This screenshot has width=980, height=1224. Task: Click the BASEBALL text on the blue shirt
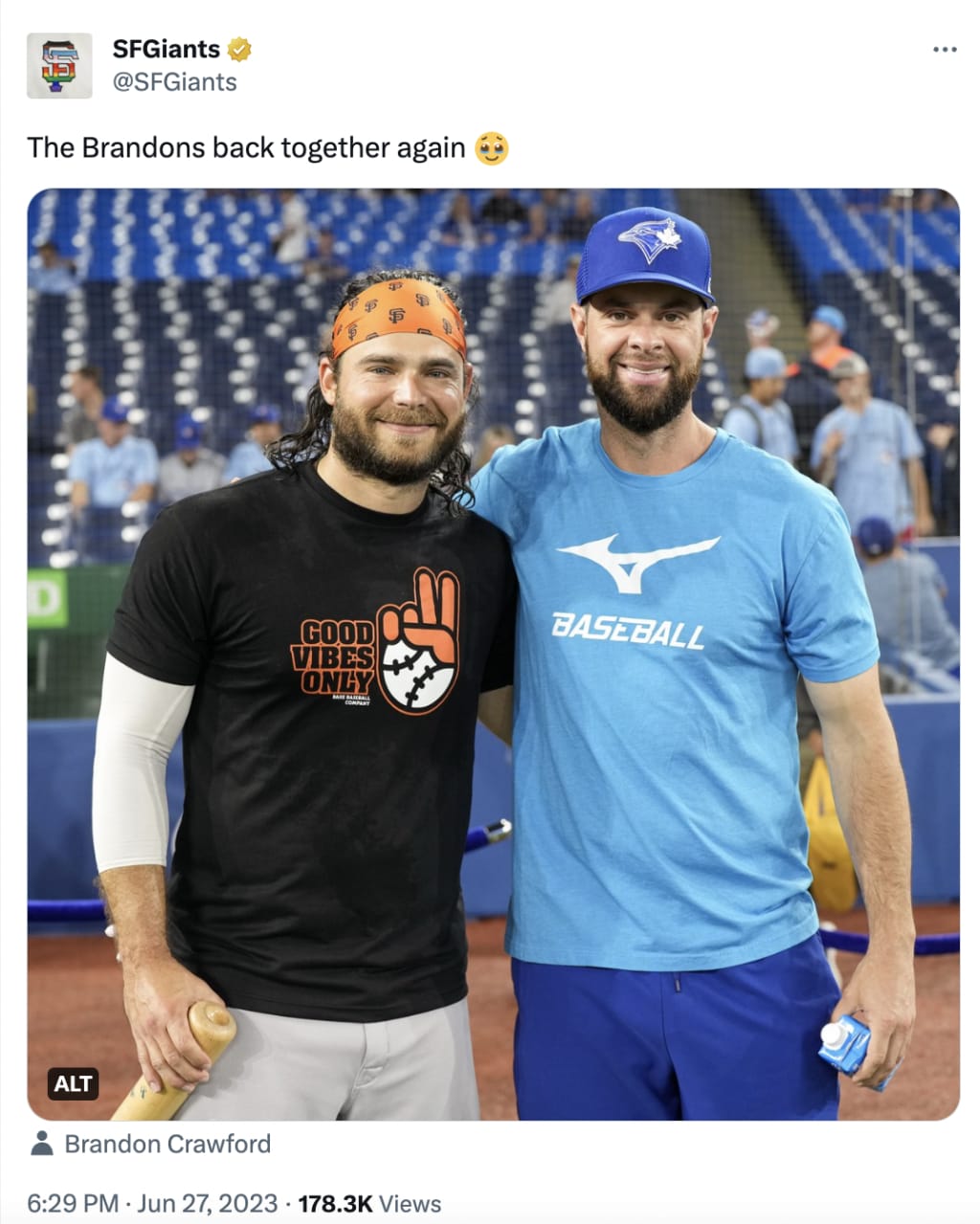tap(628, 631)
